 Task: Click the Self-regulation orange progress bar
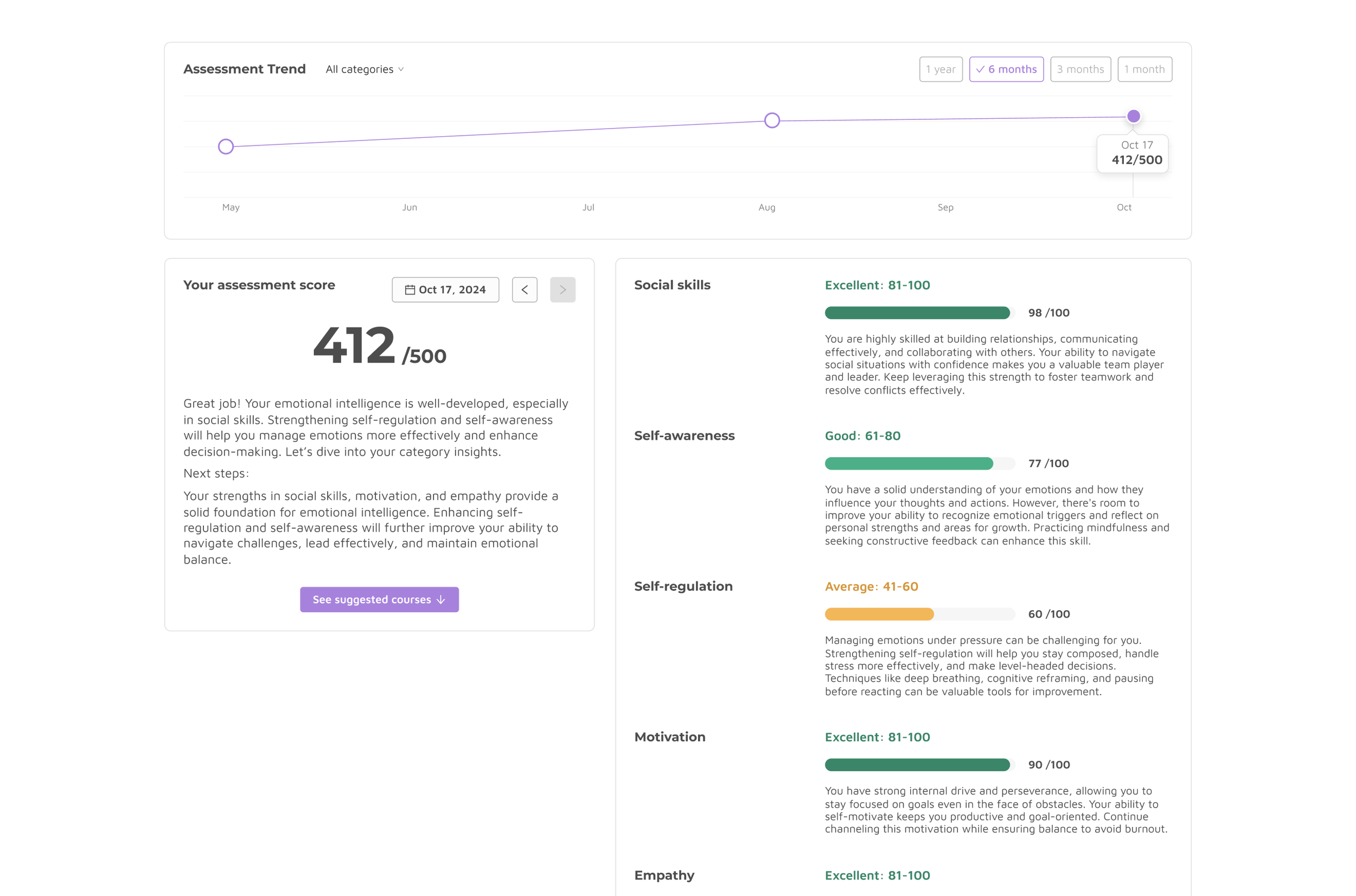[880, 615]
